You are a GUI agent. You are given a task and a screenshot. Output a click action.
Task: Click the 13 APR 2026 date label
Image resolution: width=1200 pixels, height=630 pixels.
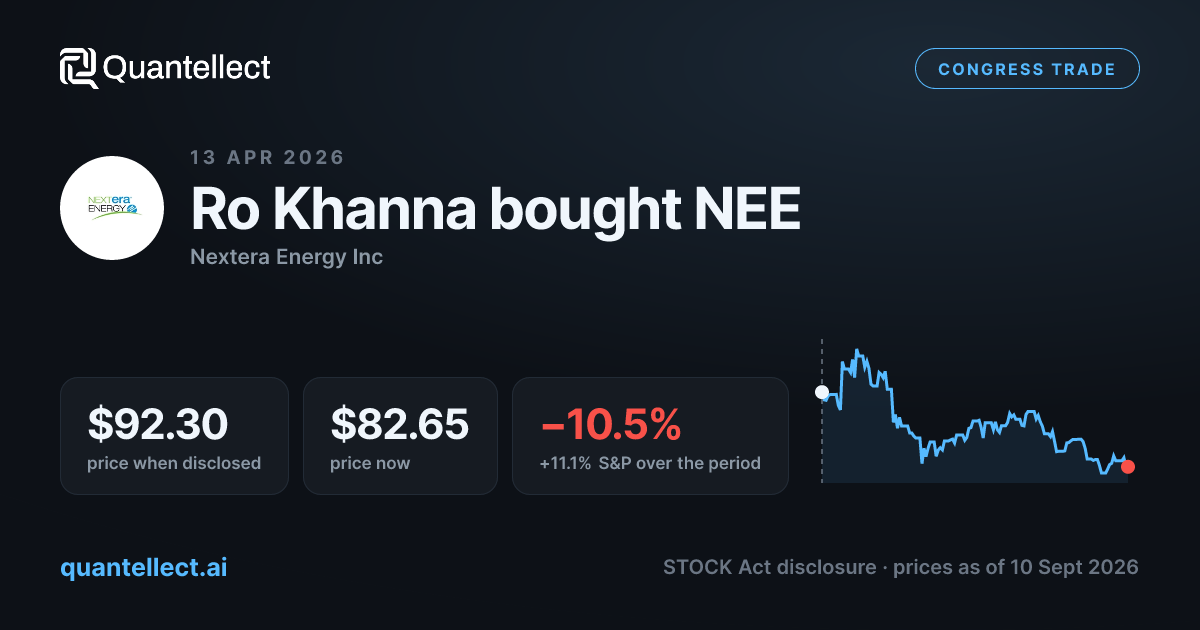point(267,157)
